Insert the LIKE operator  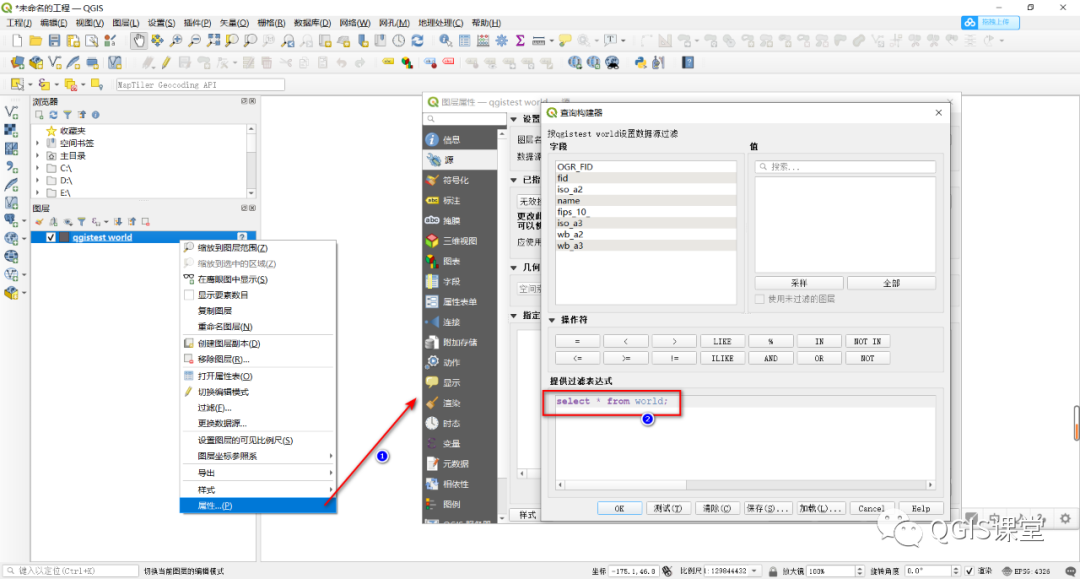(722, 341)
